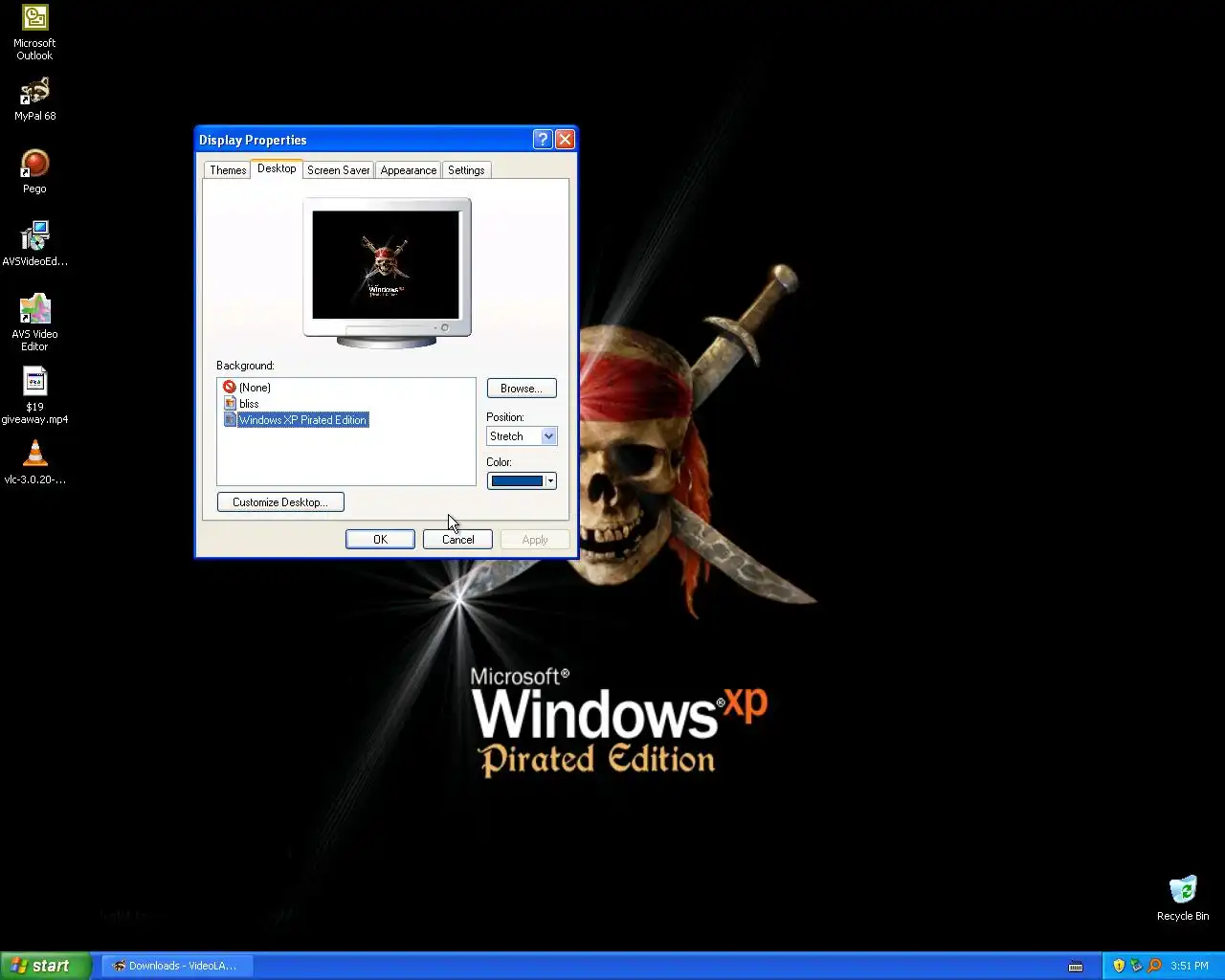Select the MyPal 68 desktop icon
Screen dimensions: 1225x980
coord(34,99)
